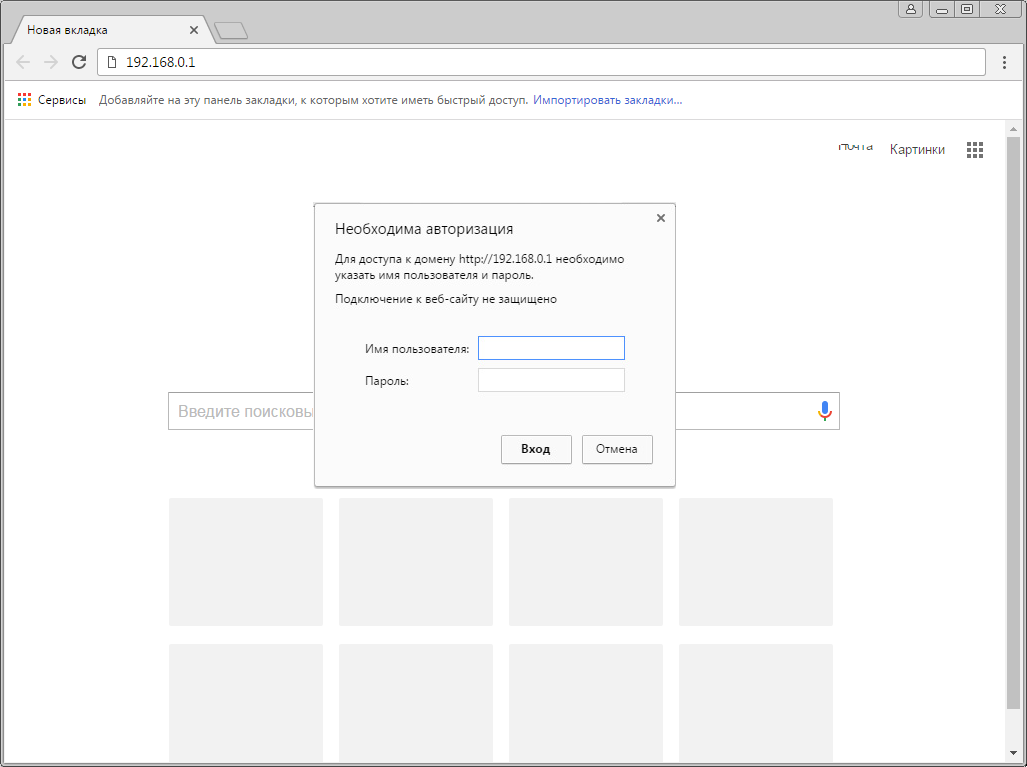Reload the page with refresh icon
This screenshot has height=767, width=1027.
pyautogui.click(x=79, y=62)
